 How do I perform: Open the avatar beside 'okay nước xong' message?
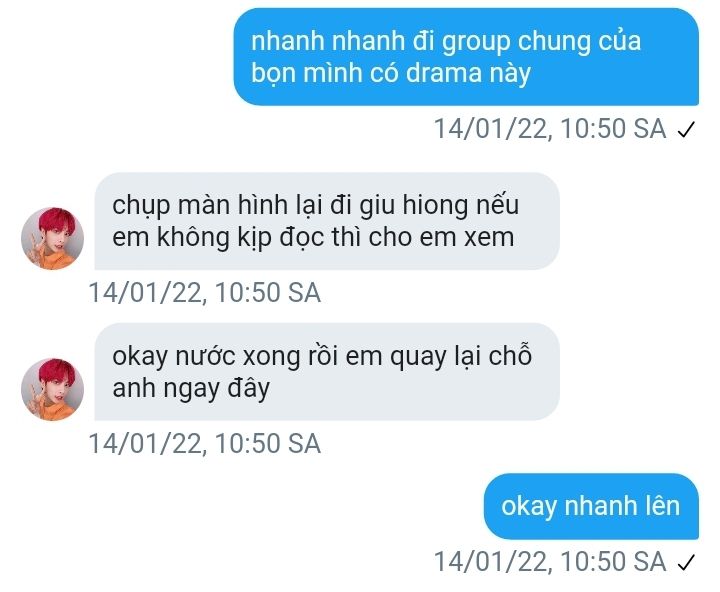click(52, 389)
